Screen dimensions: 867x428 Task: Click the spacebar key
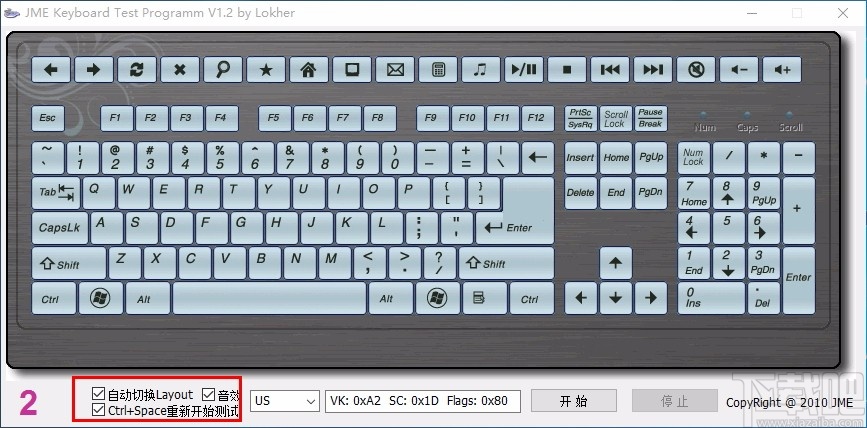click(x=269, y=299)
